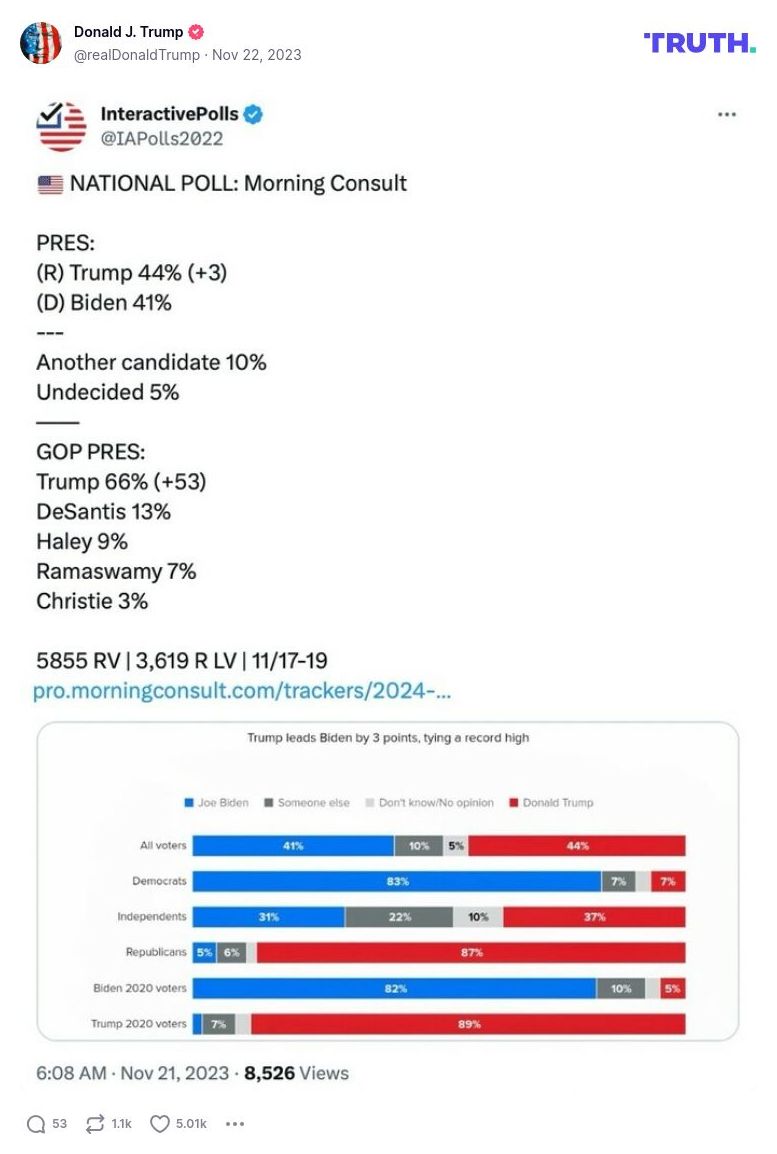Click Donald J. Trump's profile avatar
Viewport: 777px width, 1154px height.
(x=41, y=43)
